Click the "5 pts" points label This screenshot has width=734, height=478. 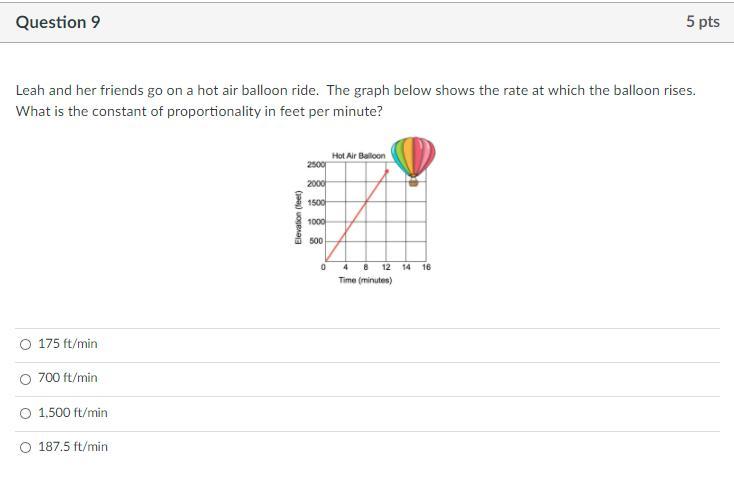tap(703, 22)
